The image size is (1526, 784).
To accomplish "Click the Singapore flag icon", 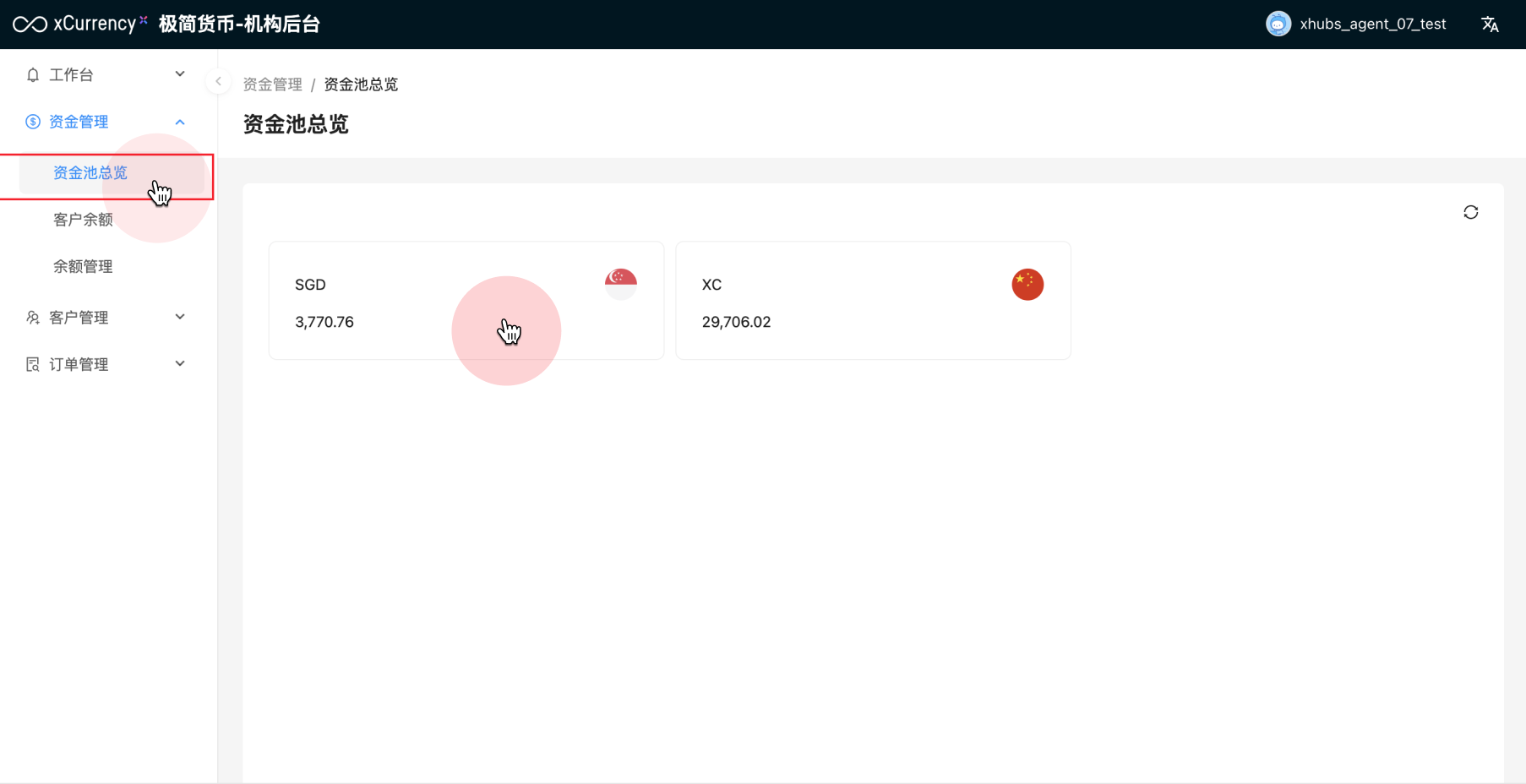I will (621, 284).
